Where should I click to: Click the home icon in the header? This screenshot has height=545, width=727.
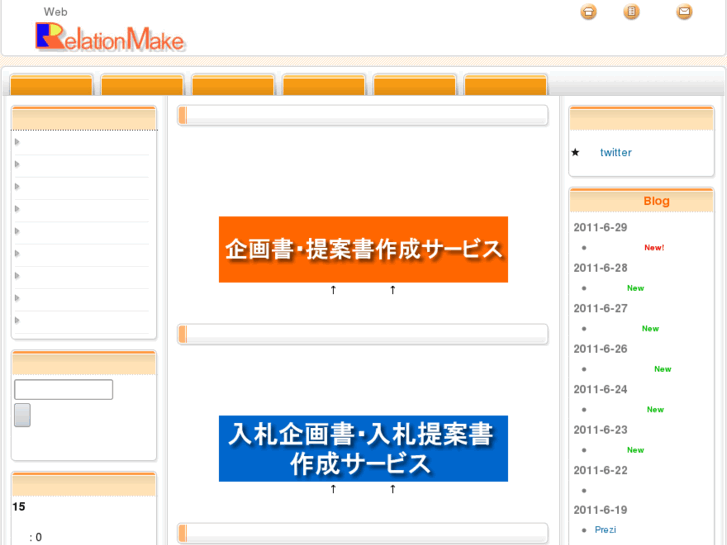(588, 12)
